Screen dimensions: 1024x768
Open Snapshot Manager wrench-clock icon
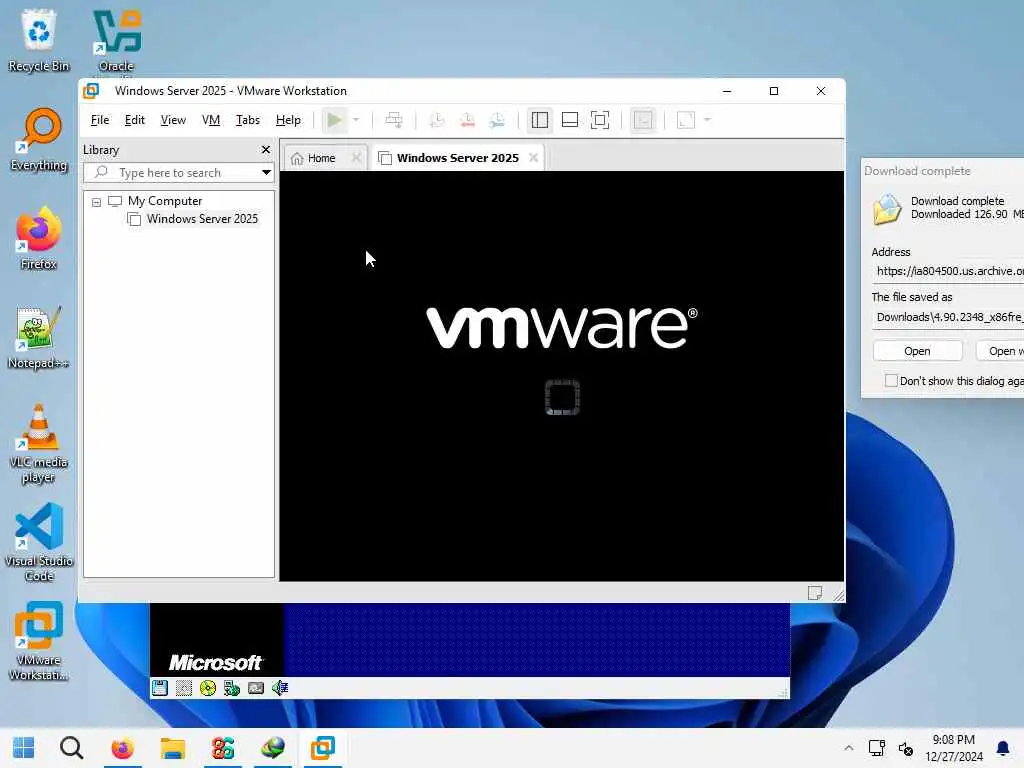click(497, 120)
